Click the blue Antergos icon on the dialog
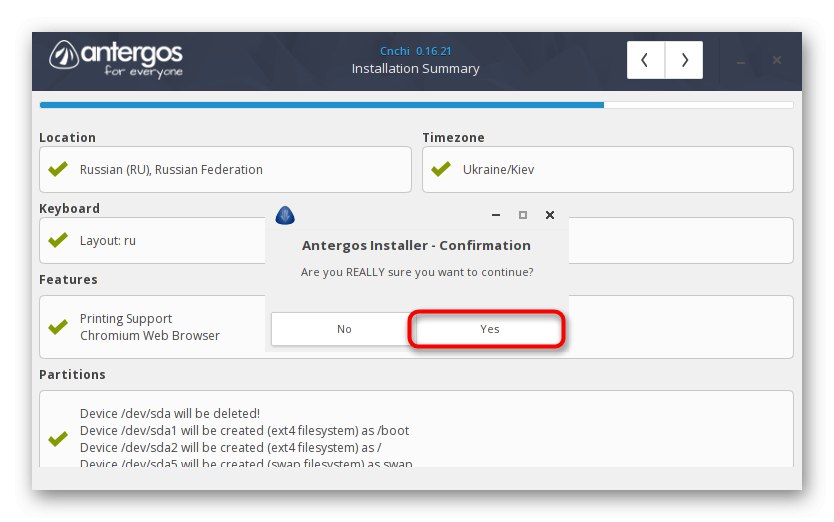This screenshot has height=522, width=834. 285,215
